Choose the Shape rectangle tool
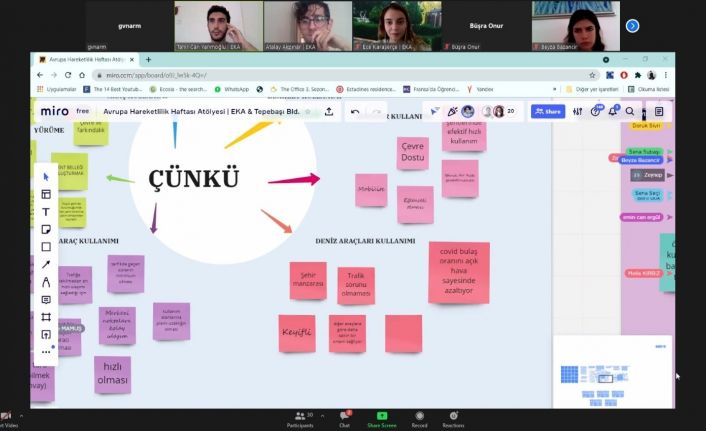Image resolution: width=706 pixels, height=431 pixels. point(46,247)
